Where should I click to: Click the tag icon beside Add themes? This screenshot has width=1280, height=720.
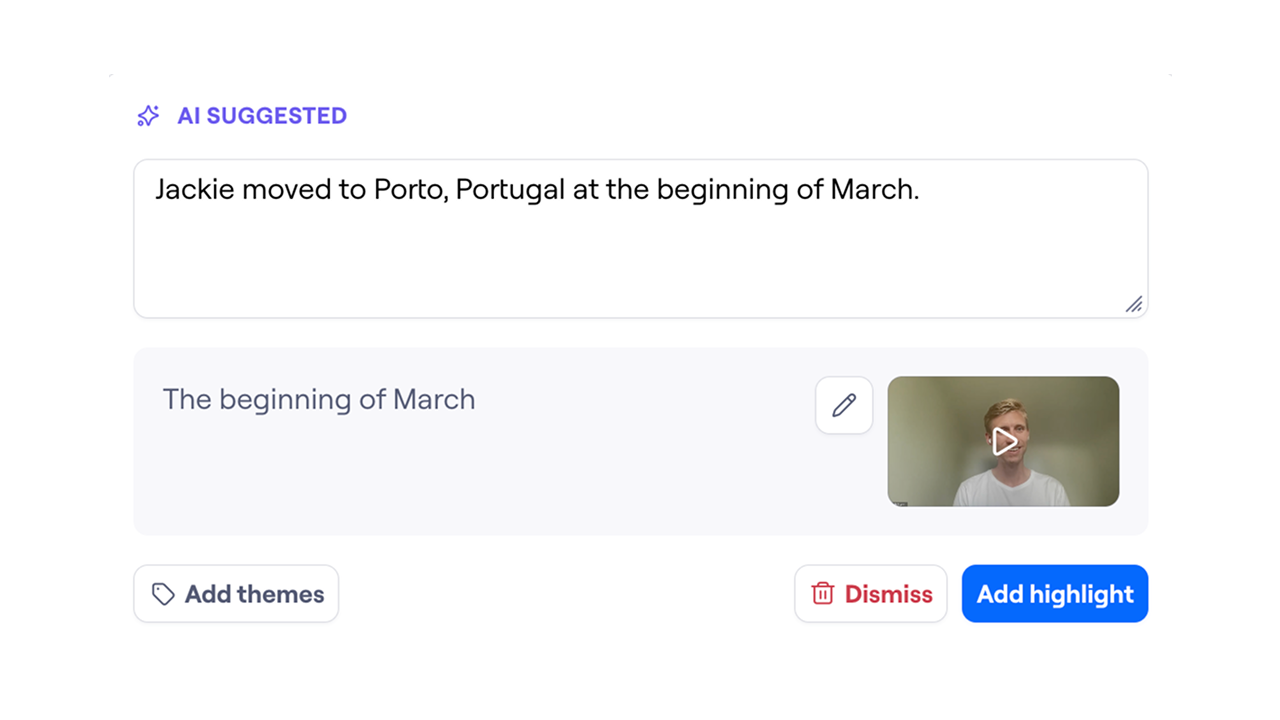click(x=163, y=594)
